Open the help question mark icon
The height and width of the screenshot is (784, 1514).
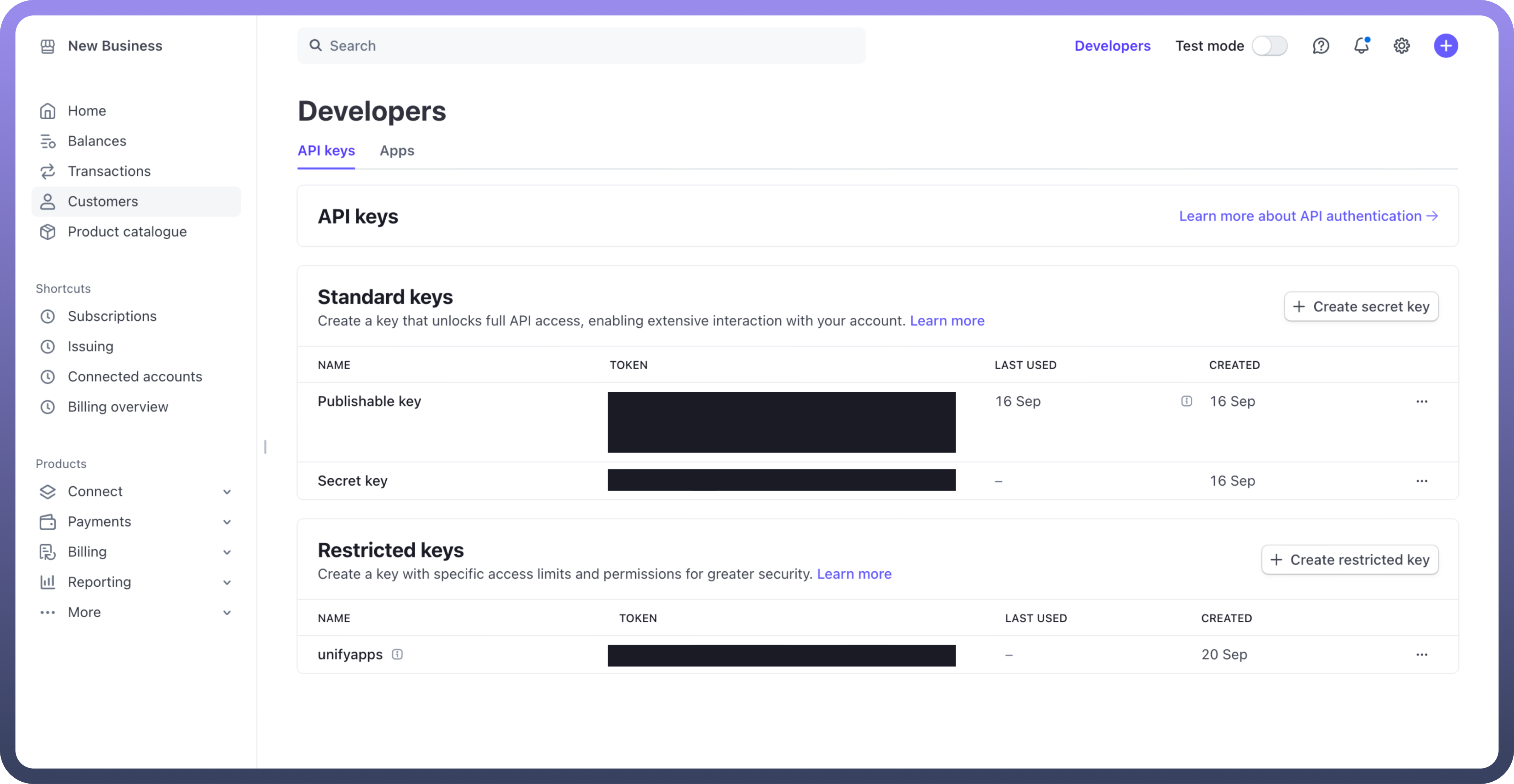1321,46
